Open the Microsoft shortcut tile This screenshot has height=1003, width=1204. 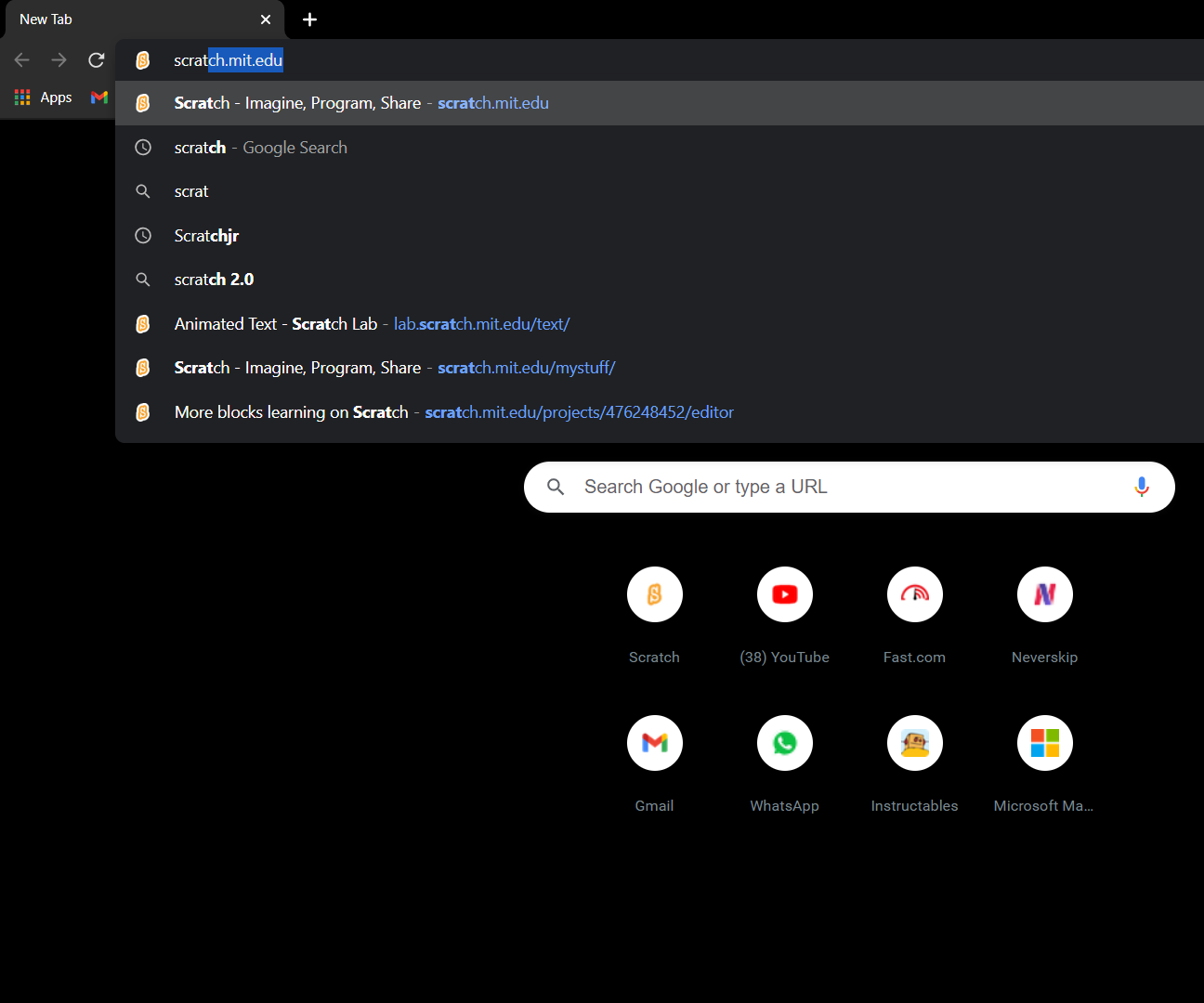[x=1045, y=743]
